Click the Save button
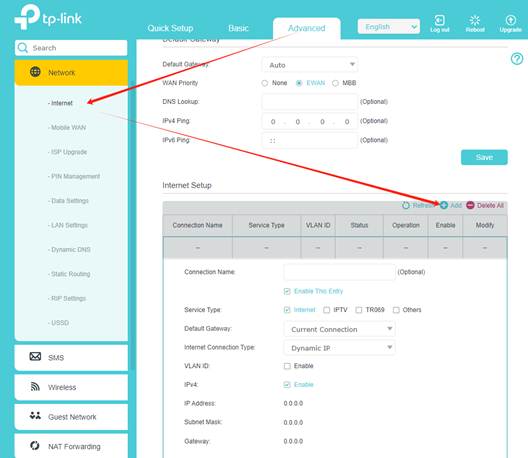Viewport: 528px width, 458px height. tap(484, 157)
